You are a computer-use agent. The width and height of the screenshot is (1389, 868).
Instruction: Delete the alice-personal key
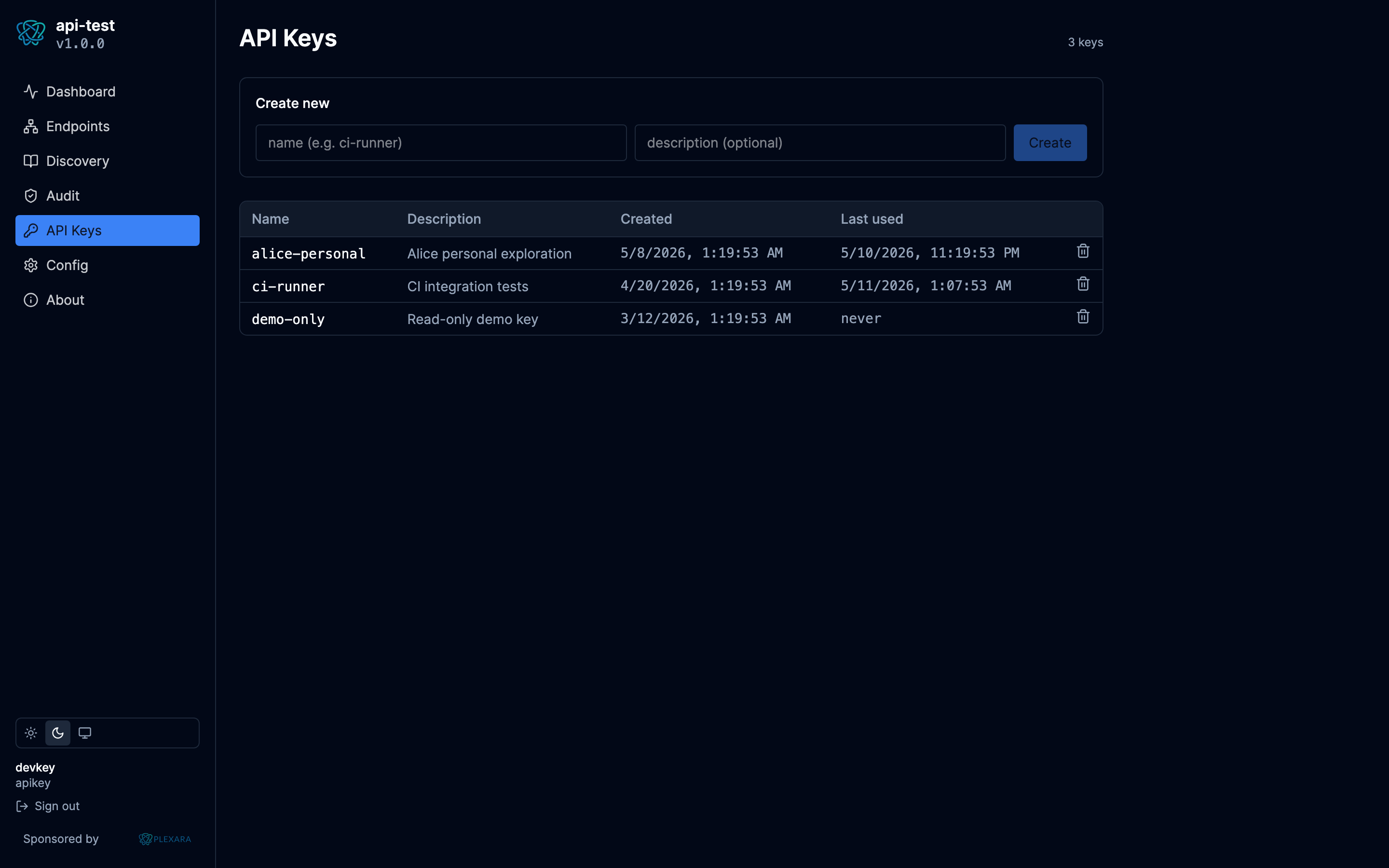click(x=1083, y=251)
